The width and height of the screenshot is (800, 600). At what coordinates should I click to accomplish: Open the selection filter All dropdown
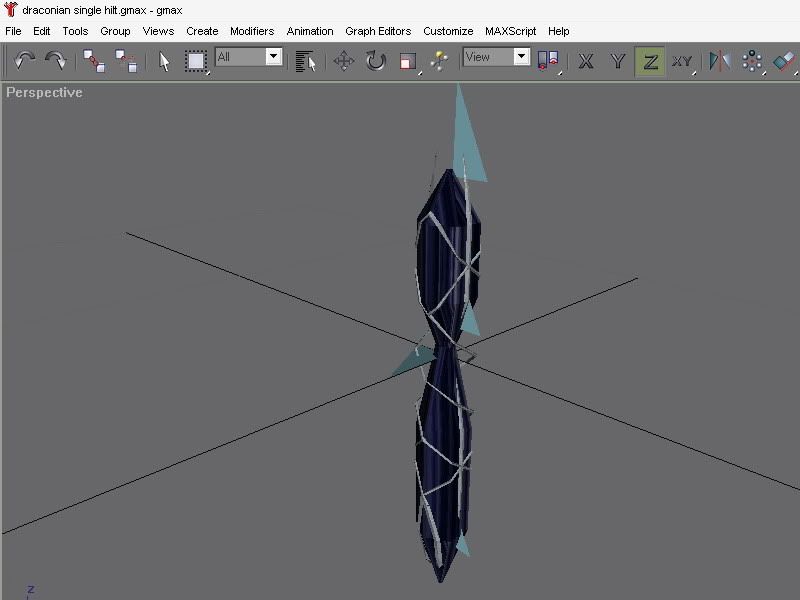248,57
